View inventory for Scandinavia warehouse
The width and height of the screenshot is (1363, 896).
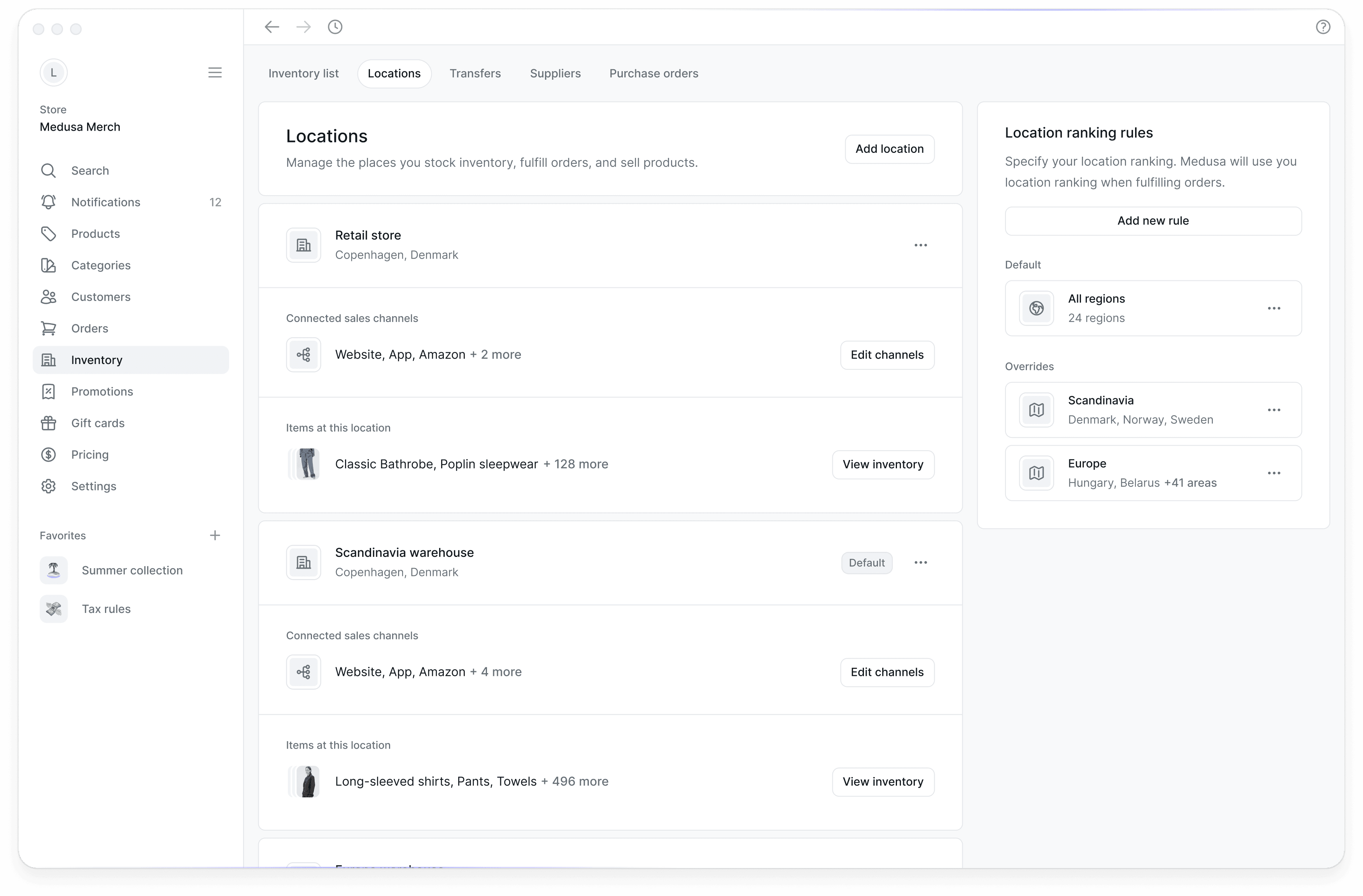pyautogui.click(x=882, y=781)
